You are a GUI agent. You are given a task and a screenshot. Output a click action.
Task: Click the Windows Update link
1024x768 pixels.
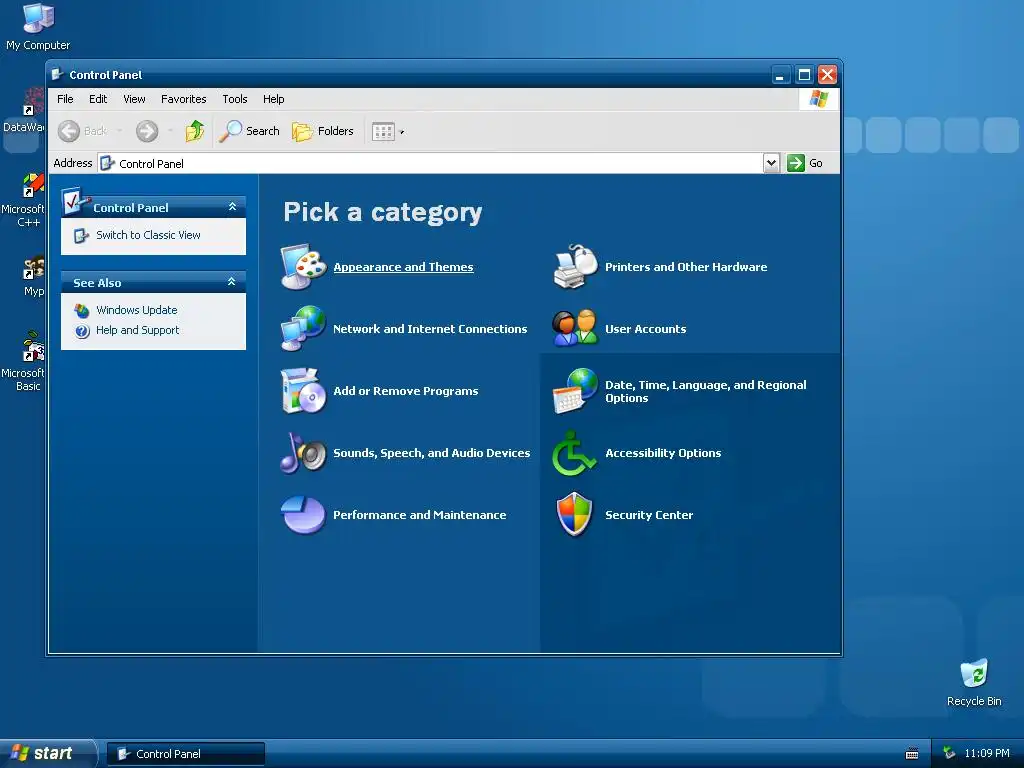(136, 310)
